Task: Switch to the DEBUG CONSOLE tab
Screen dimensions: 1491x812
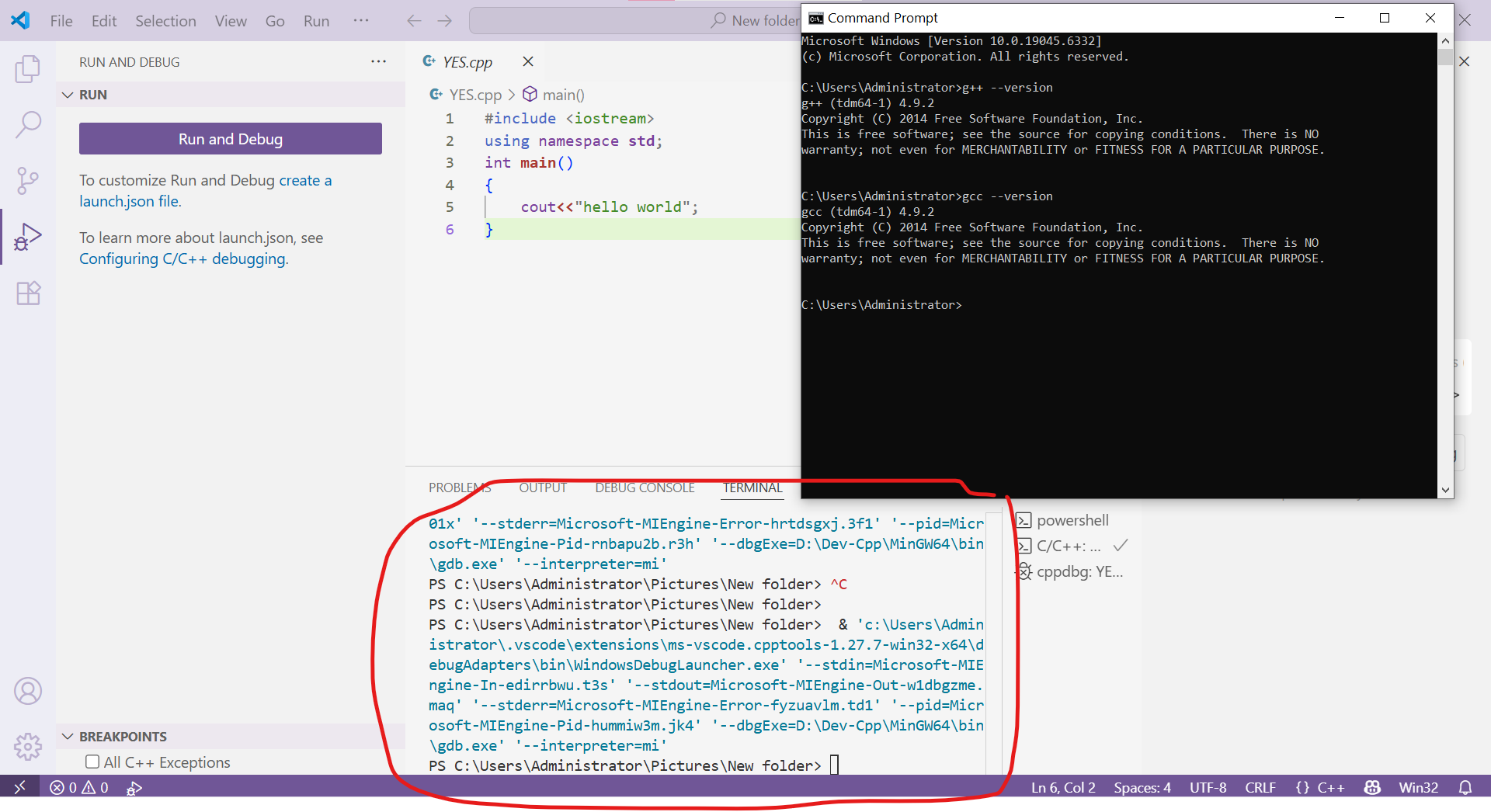Action: [645, 488]
